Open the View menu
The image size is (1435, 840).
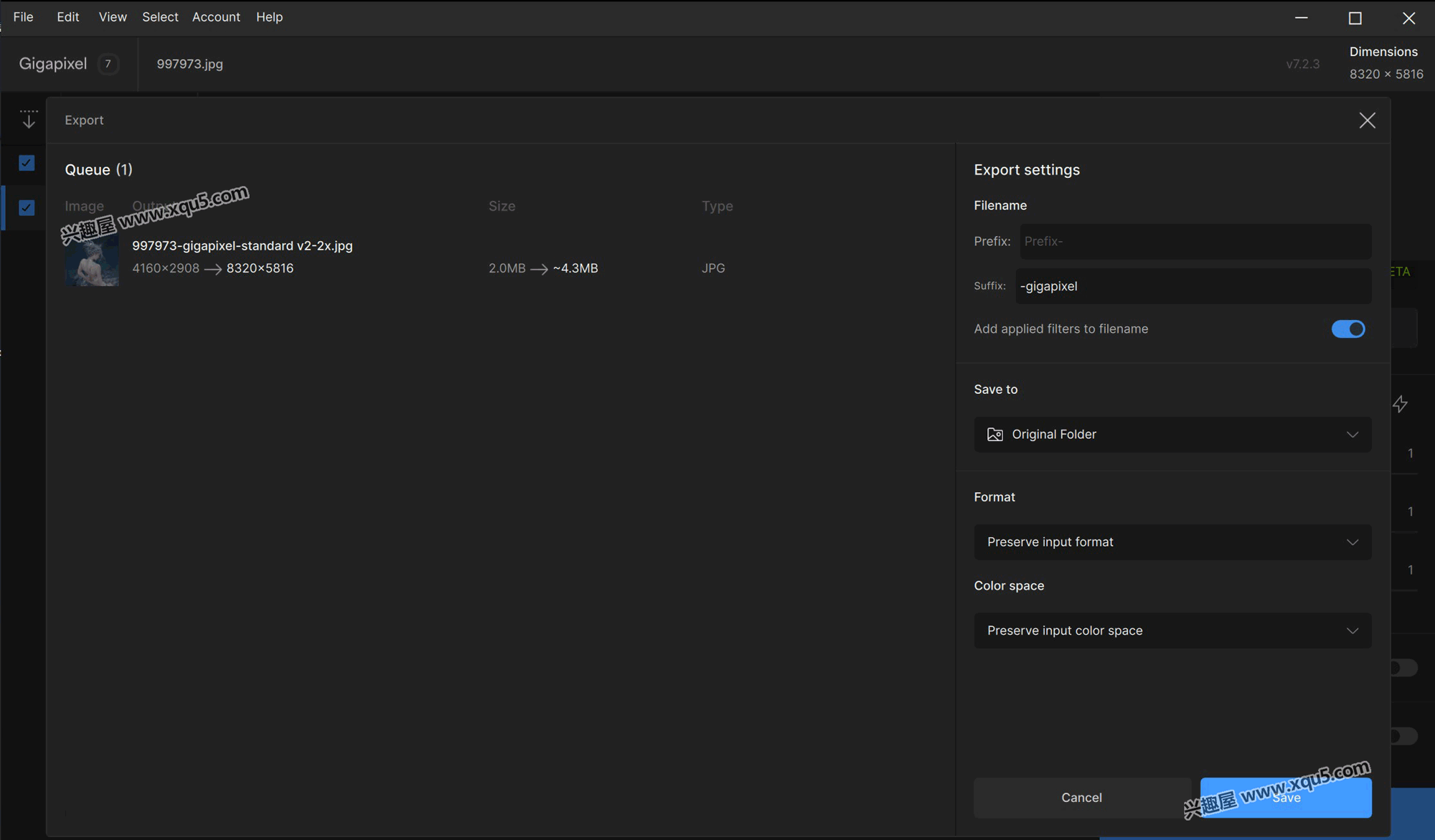tap(113, 17)
